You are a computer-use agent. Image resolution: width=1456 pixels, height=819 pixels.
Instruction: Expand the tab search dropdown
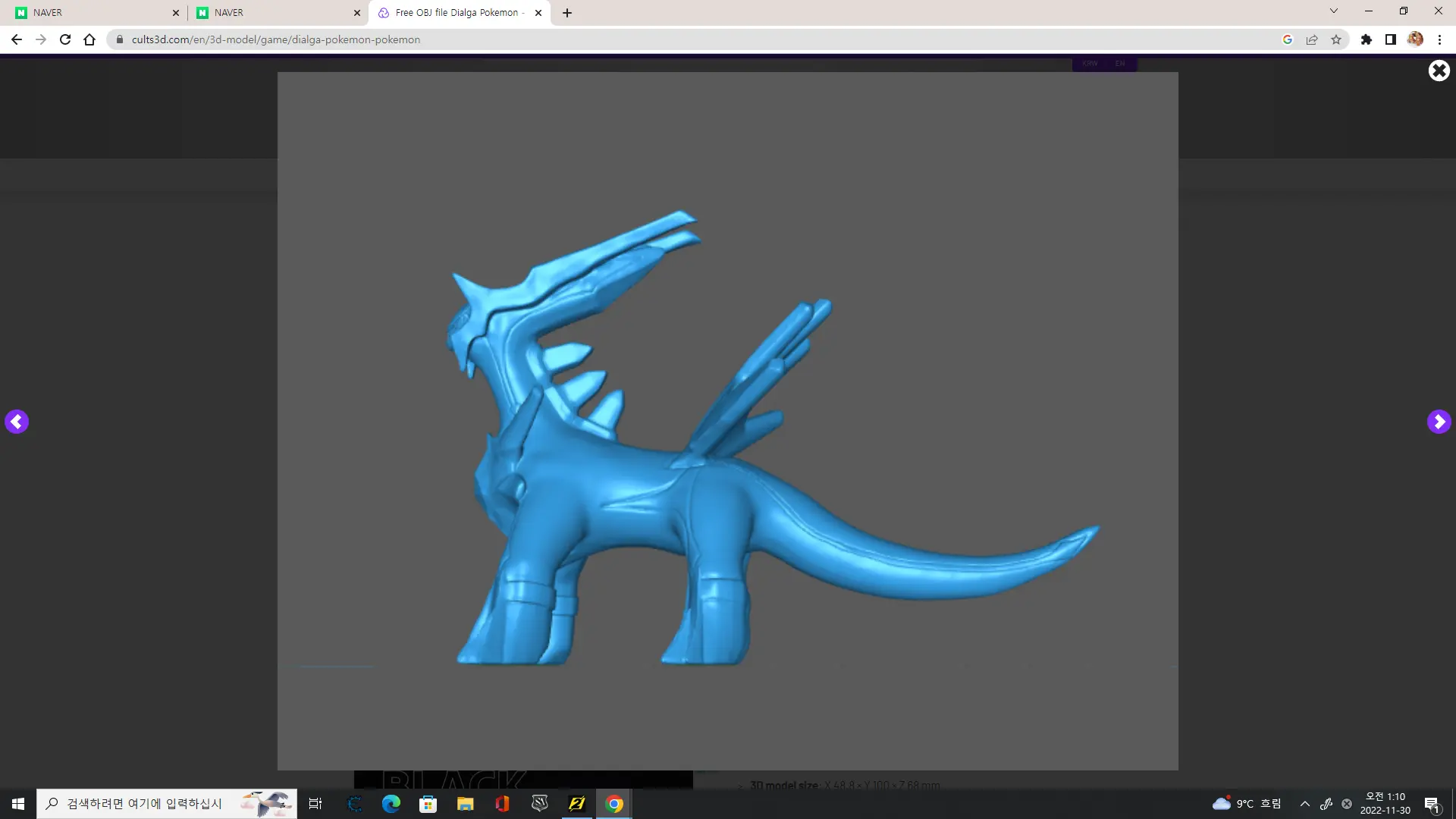point(1334,11)
